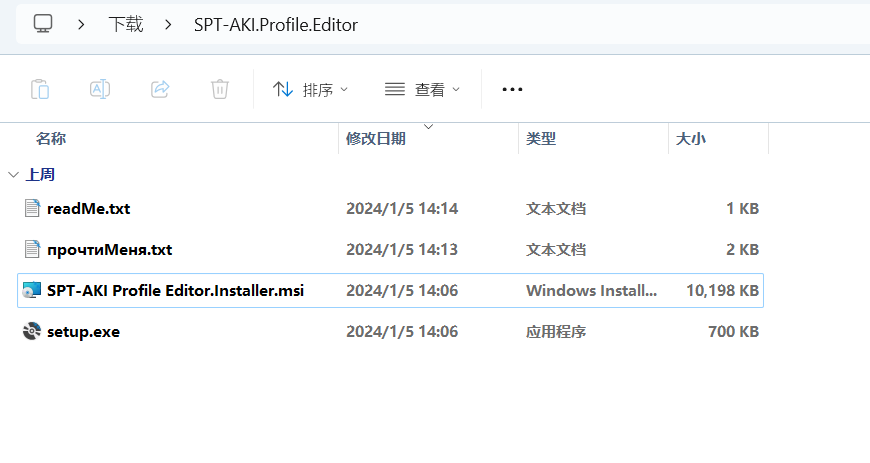Click the Delete trash can icon

pos(220,89)
